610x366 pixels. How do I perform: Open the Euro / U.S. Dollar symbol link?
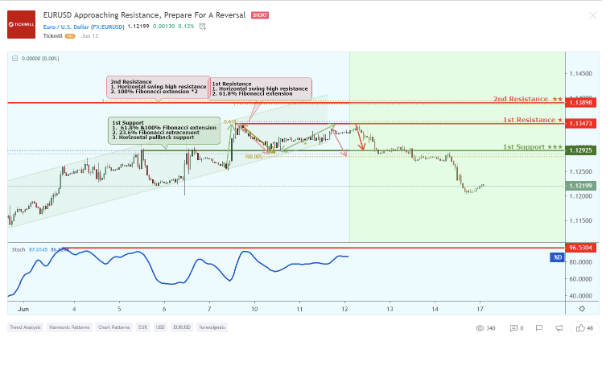83,27
